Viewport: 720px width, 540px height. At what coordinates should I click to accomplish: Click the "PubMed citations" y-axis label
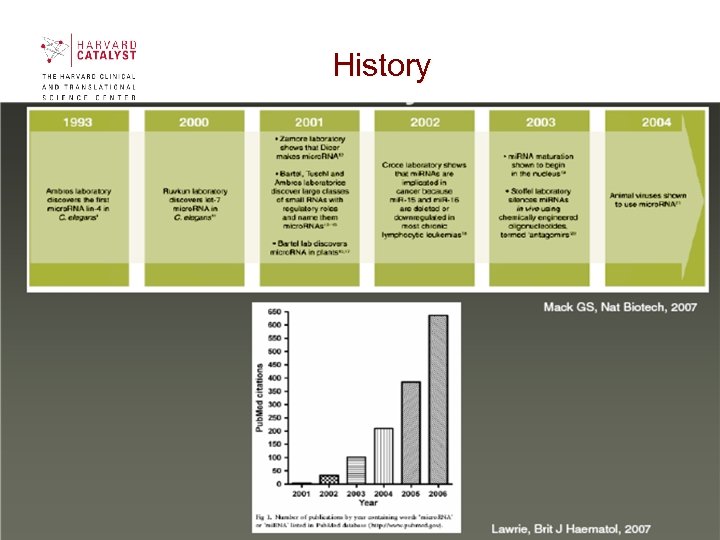point(259,398)
